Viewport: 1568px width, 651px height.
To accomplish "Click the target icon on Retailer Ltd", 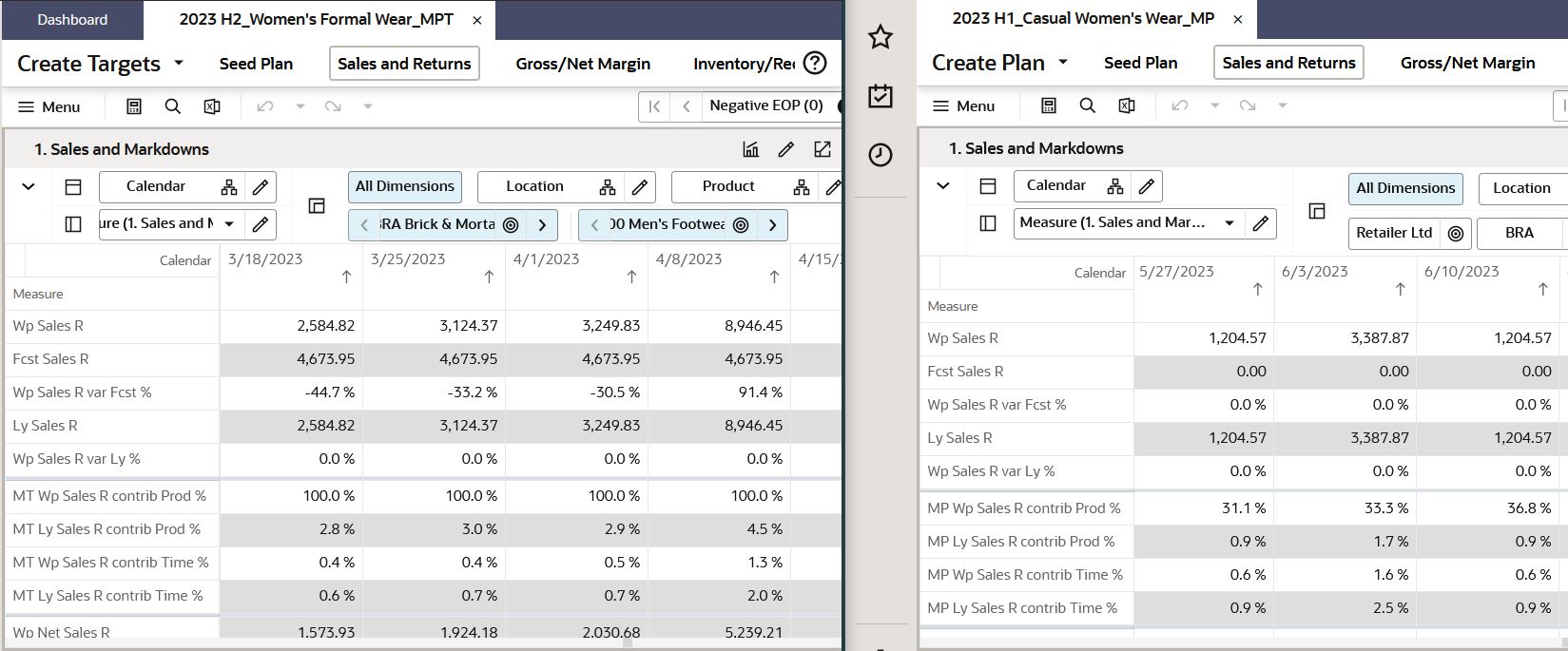I will (x=1456, y=233).
